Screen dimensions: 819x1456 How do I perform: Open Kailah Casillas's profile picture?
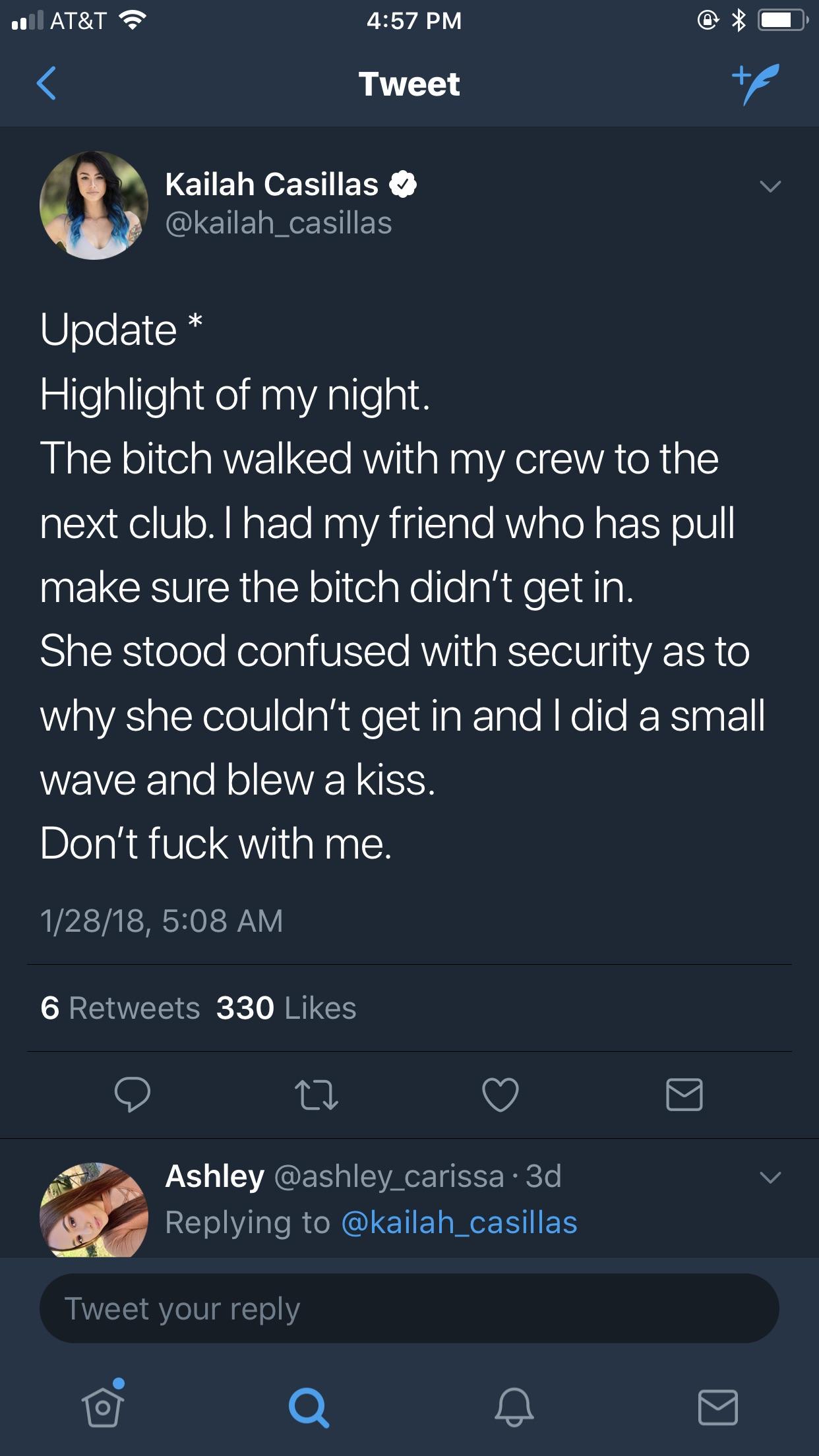tap(94, 205)
